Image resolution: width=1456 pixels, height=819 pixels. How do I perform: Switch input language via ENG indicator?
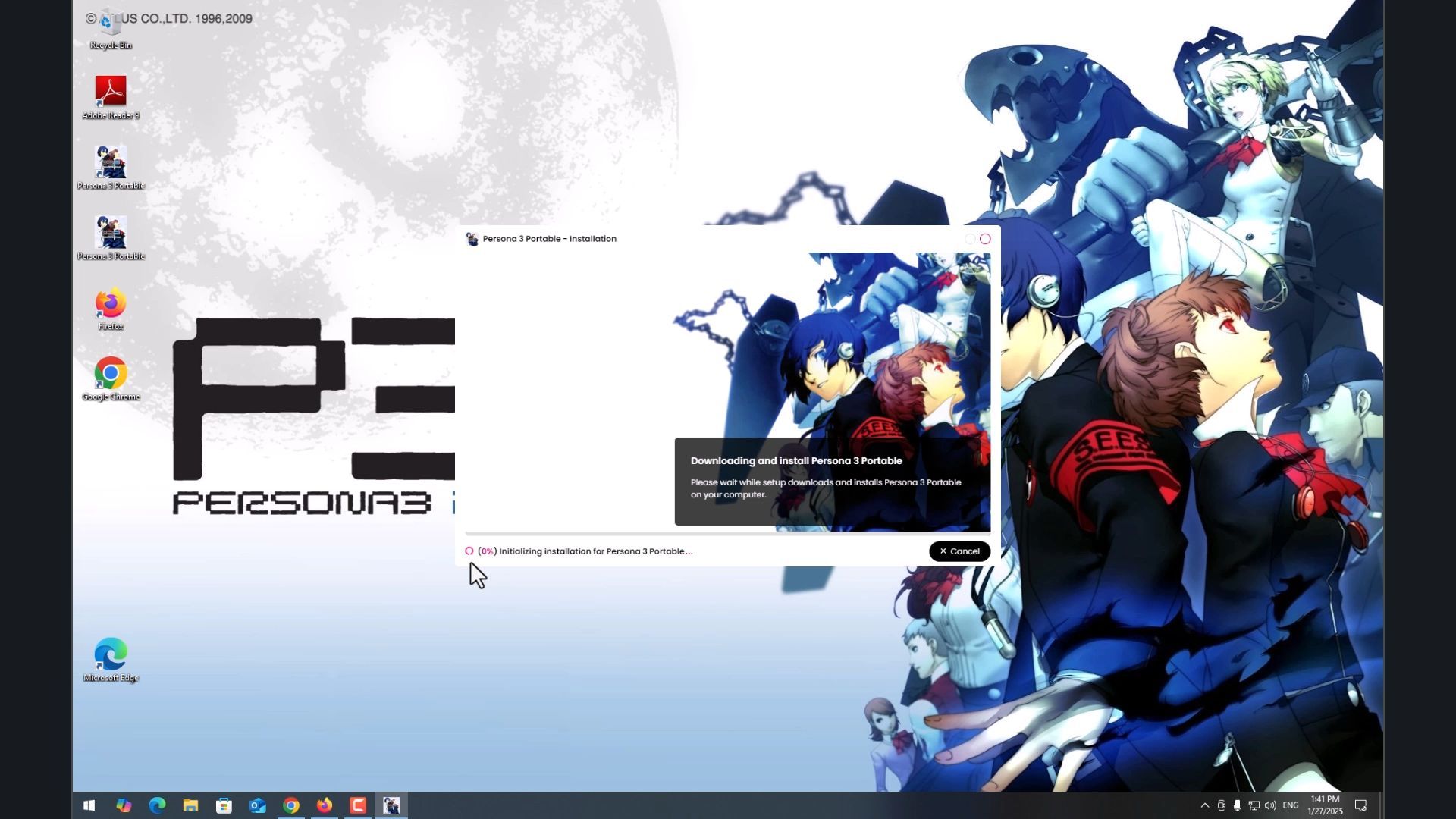[1291, 805]
